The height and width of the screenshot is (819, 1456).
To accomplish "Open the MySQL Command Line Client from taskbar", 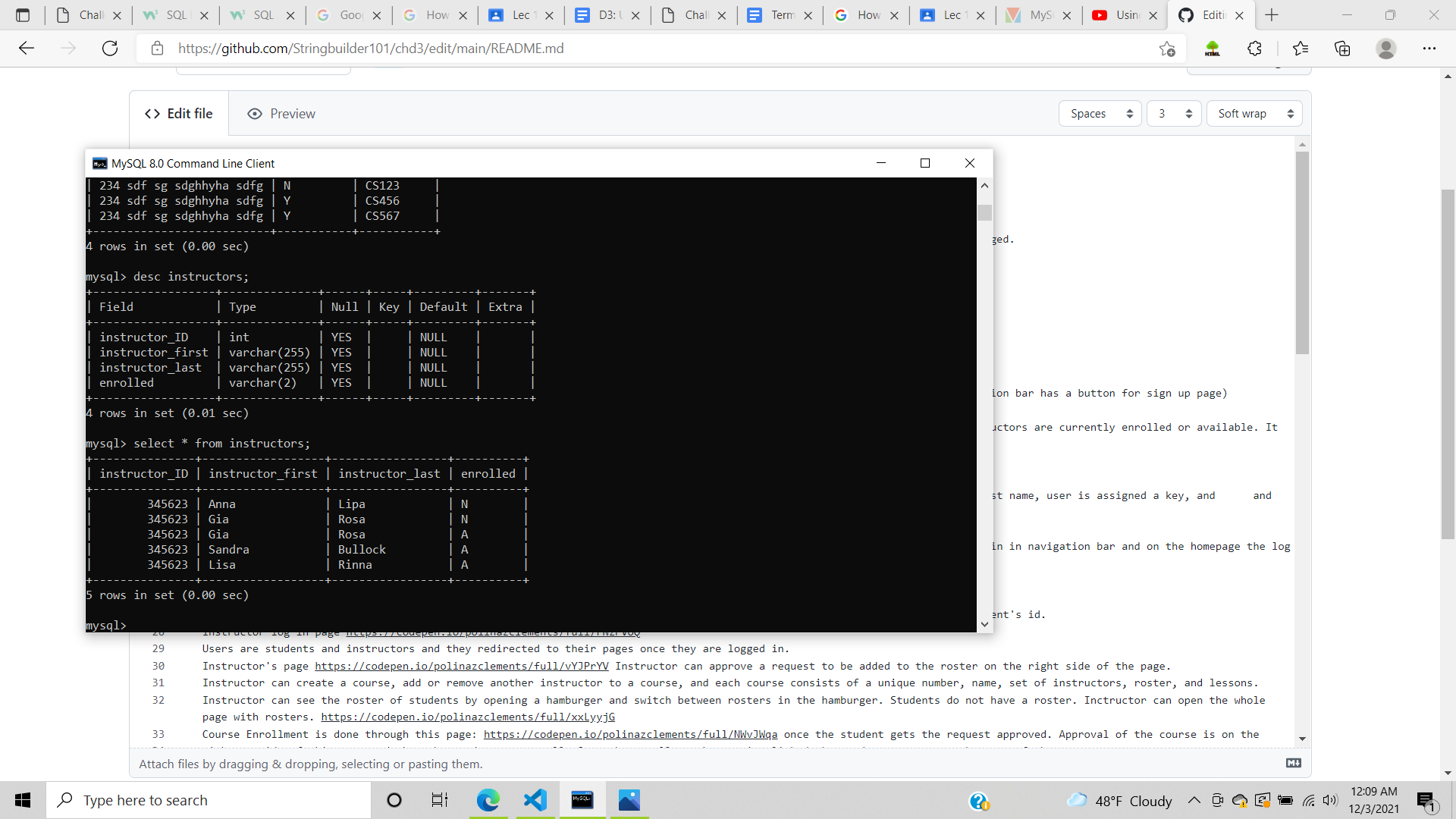I will coord(582,800).
